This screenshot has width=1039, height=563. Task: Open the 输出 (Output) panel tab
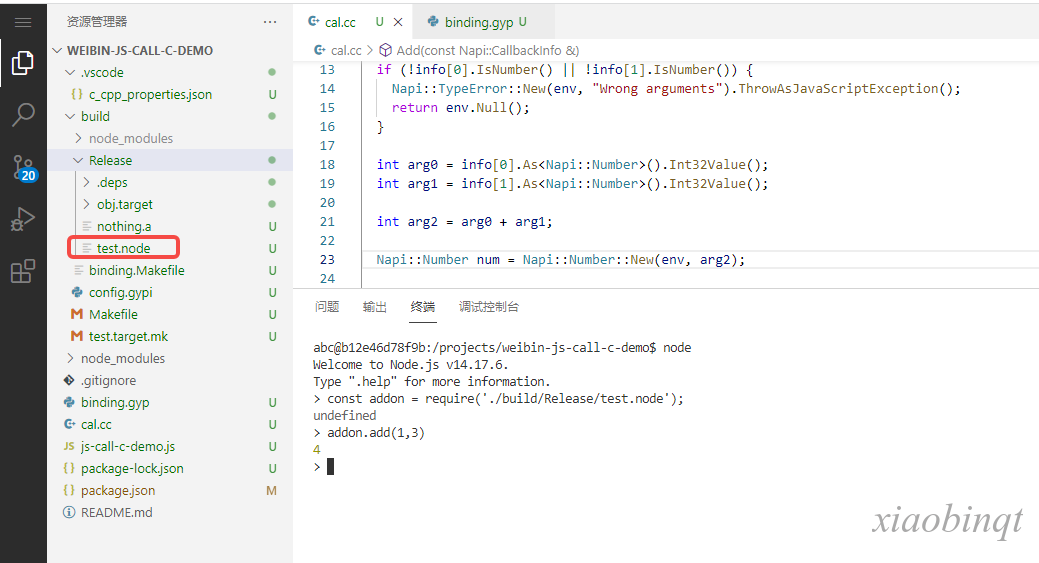pyautogui.click(x=374, y=307)
